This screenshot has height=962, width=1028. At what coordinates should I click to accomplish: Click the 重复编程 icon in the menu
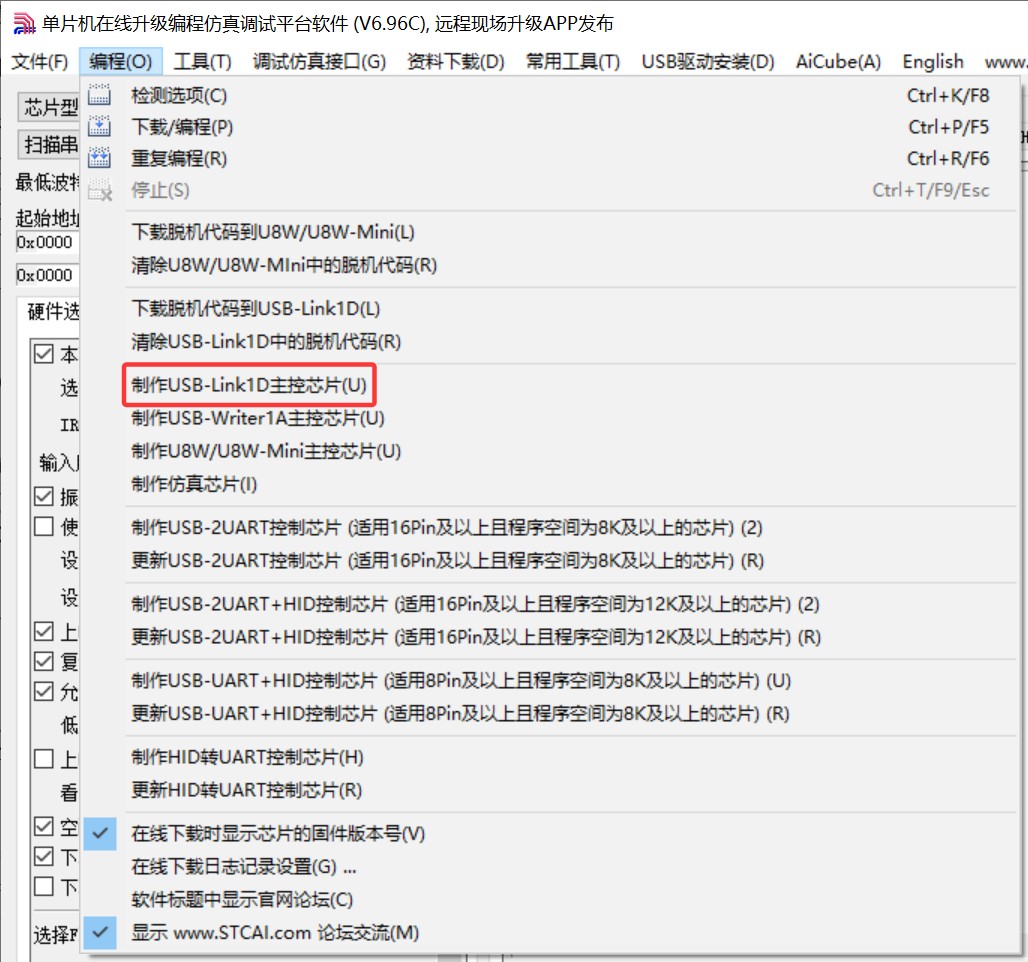[x=100, y=158]
